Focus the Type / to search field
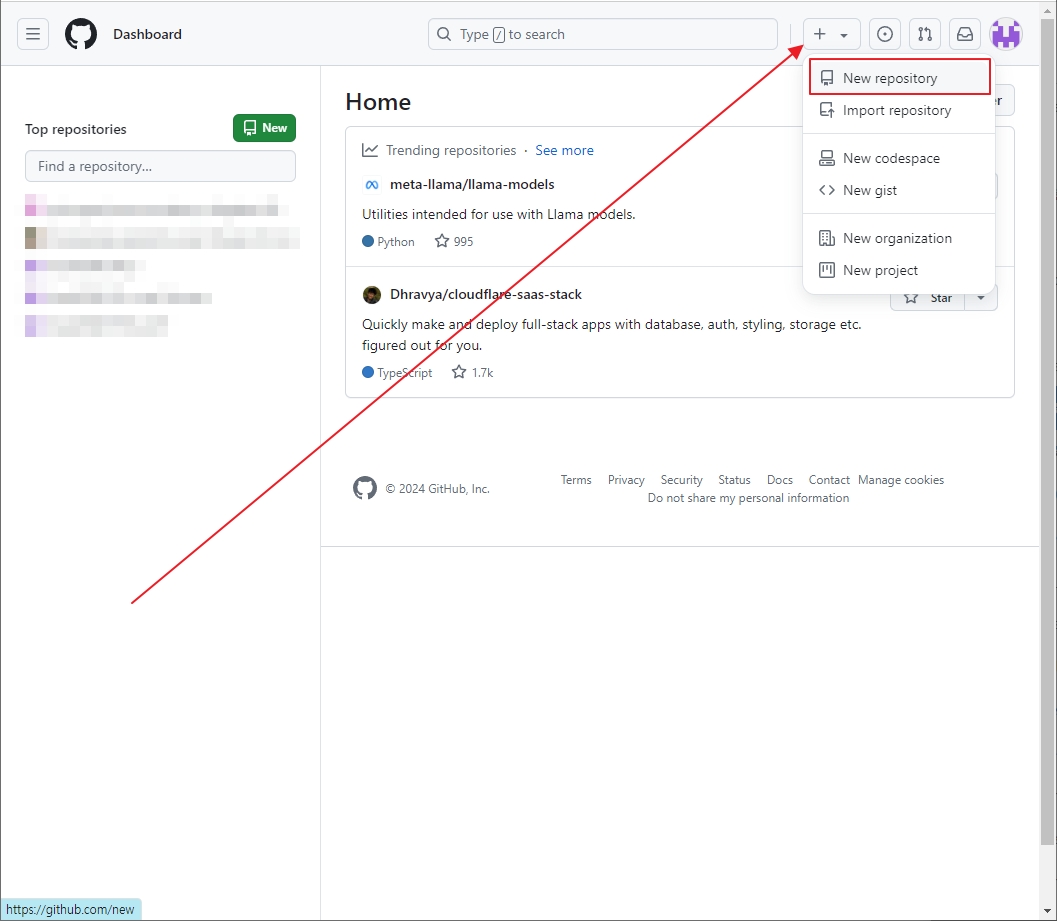This screenshot has width=1057, height=921. click(603, 34)
